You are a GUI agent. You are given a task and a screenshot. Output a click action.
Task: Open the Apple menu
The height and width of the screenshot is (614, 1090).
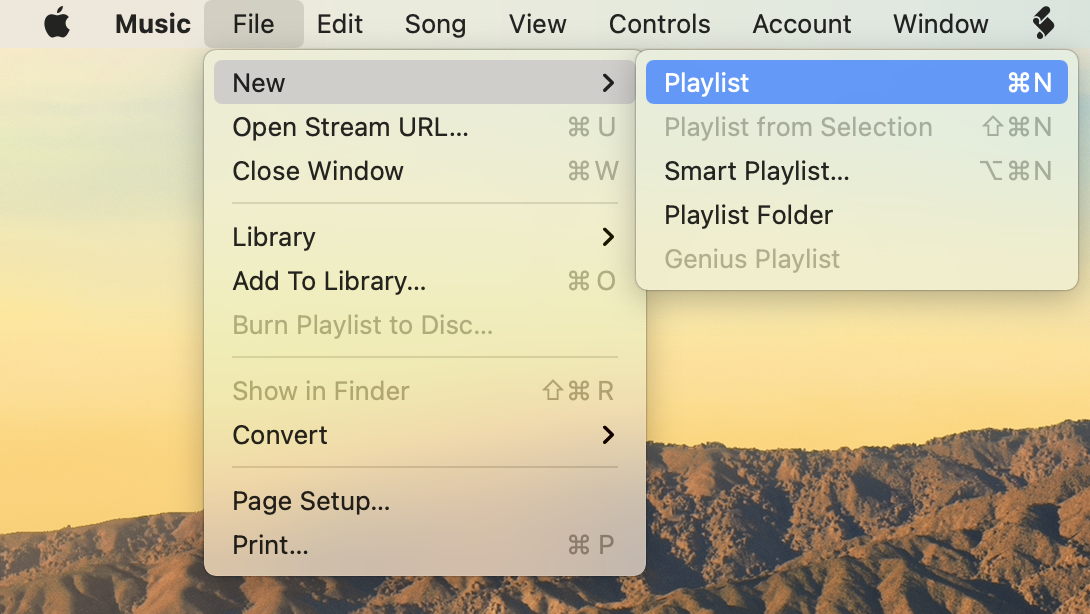57,24
